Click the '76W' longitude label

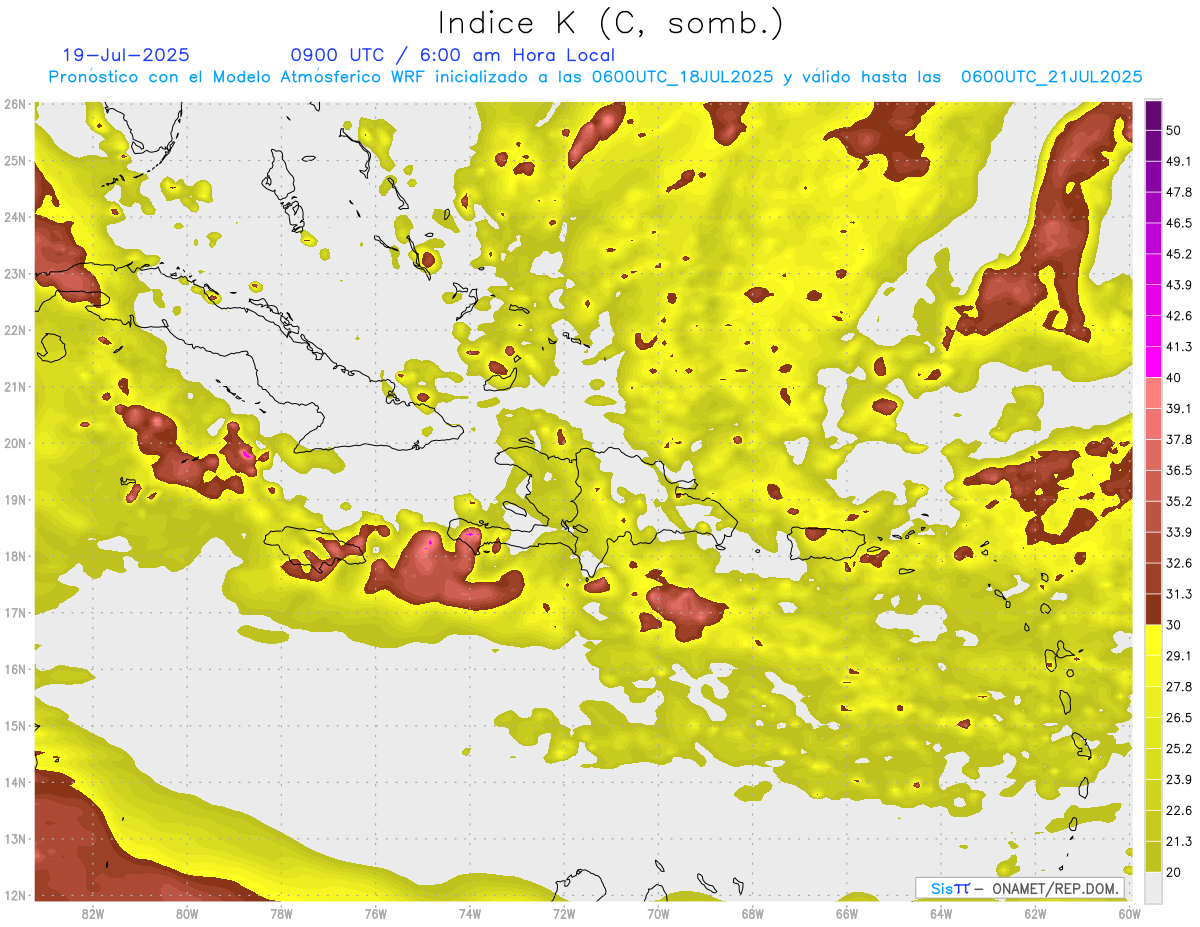[375, 913]
